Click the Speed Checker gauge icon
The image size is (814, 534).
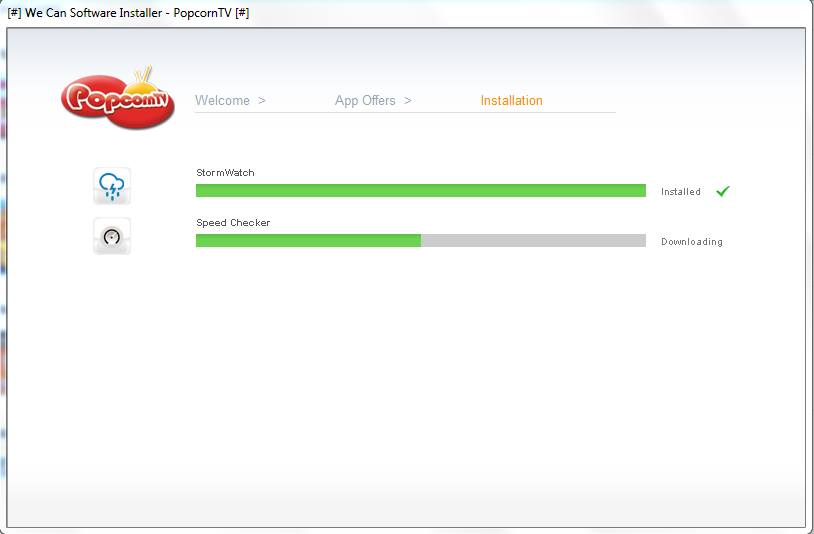[112, 236]
